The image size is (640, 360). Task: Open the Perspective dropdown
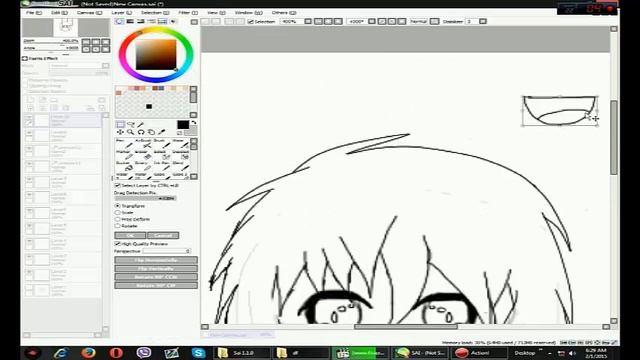coord(167,251)
